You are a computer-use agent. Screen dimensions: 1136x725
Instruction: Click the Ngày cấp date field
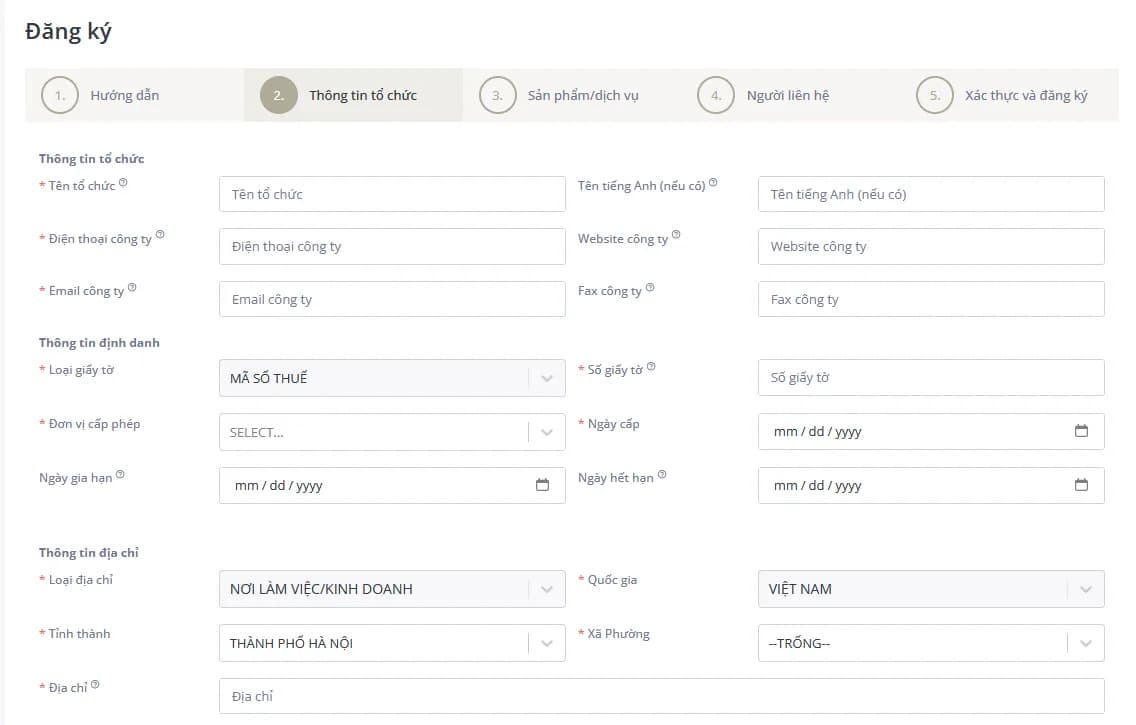pyautogui.click(x=931, y=432)
